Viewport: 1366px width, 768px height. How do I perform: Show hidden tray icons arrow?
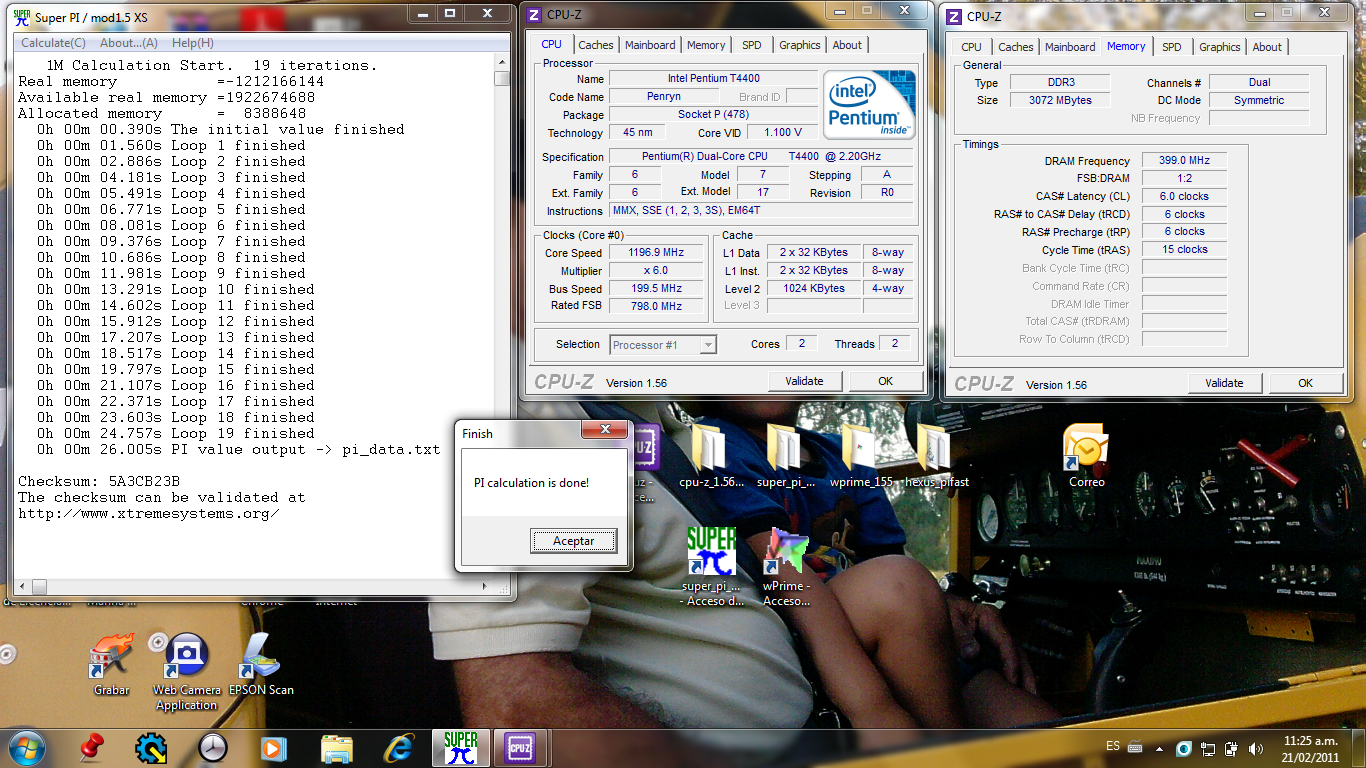point(1161,748)
